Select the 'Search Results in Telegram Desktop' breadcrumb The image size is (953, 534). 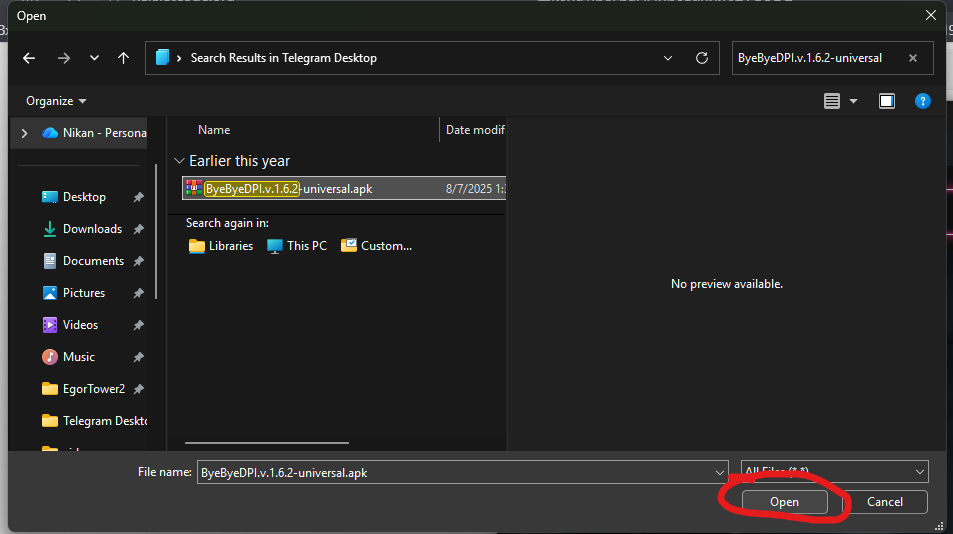284,58
